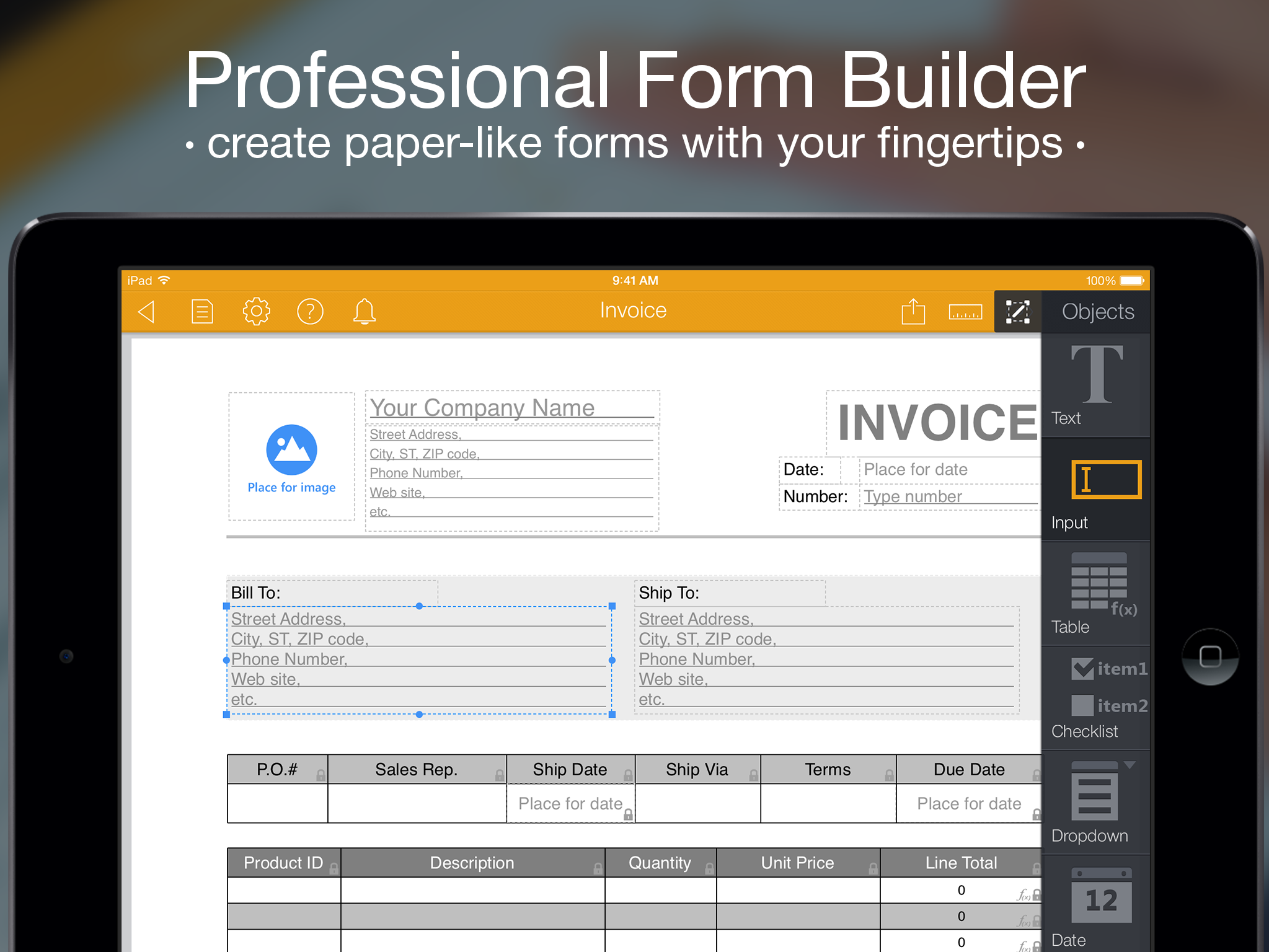Select the Date object tool
Screen dimensions: 1269x952
pos(1095,905)
